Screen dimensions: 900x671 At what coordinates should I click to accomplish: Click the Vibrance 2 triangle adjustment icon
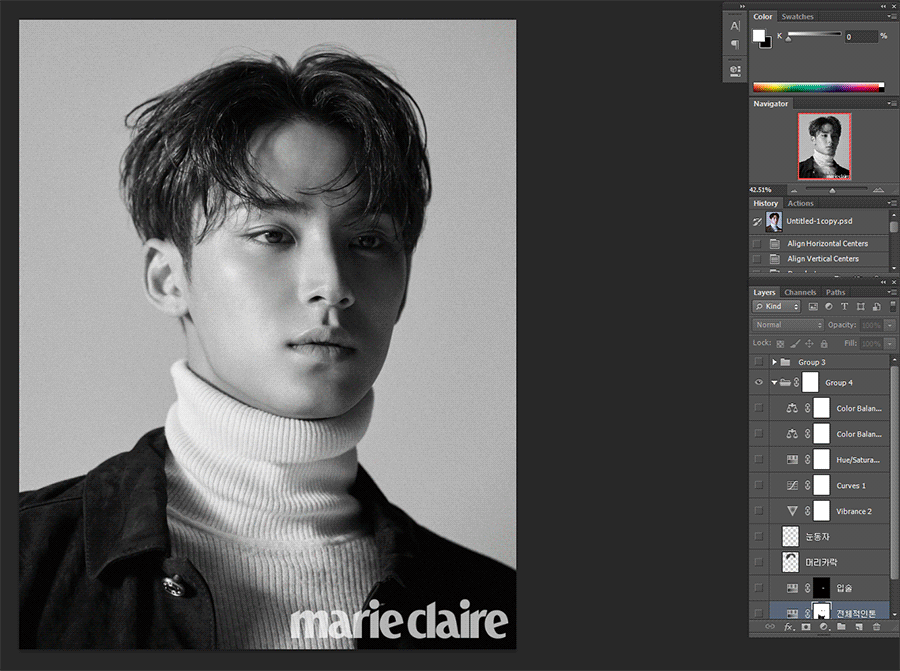(792, 511)
